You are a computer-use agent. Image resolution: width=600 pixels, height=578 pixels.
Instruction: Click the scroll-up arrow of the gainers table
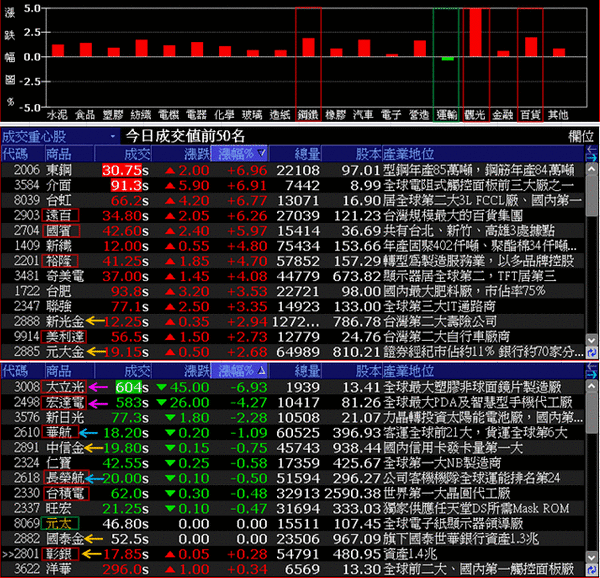tap(592, 169)
